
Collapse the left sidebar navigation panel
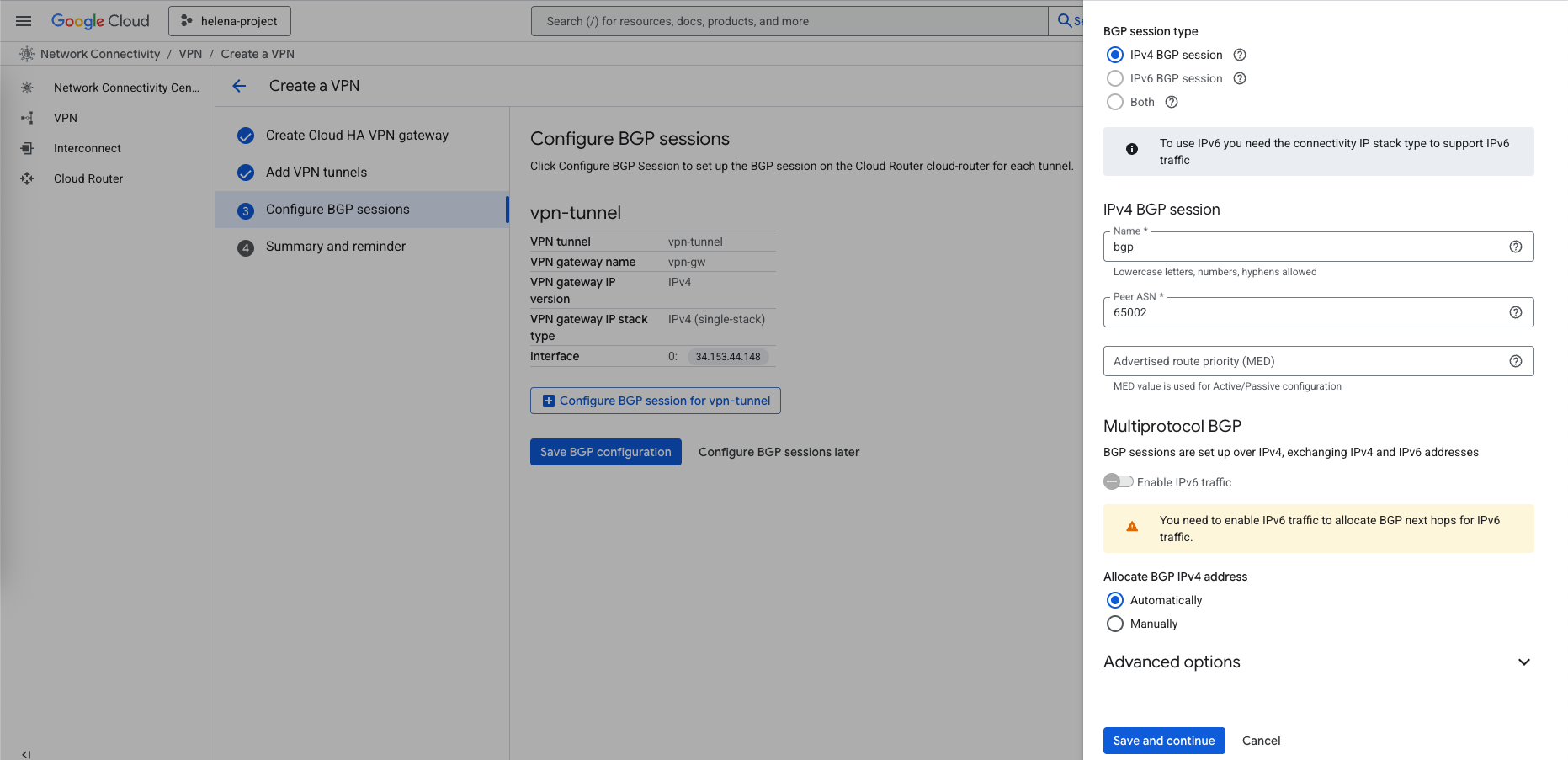26,754
